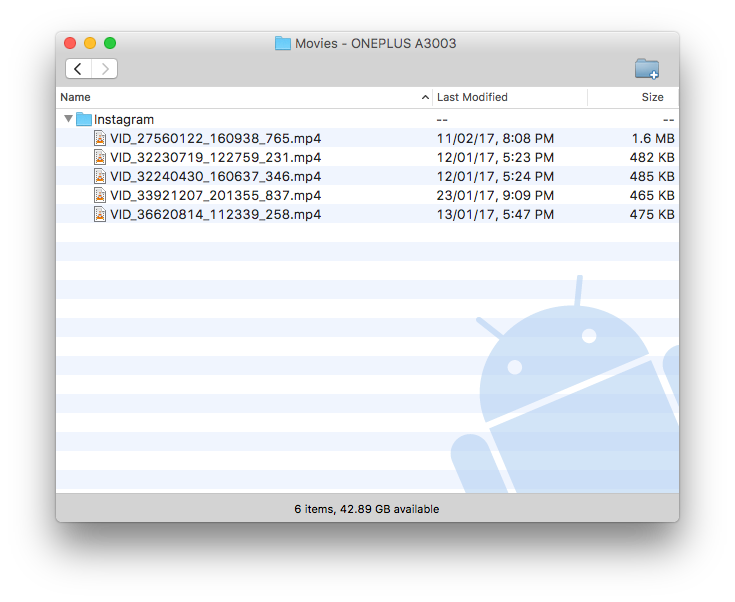This screenshot has width=735, height=602.
Task: Sort by the Size column header
Action: pos(652,98)
